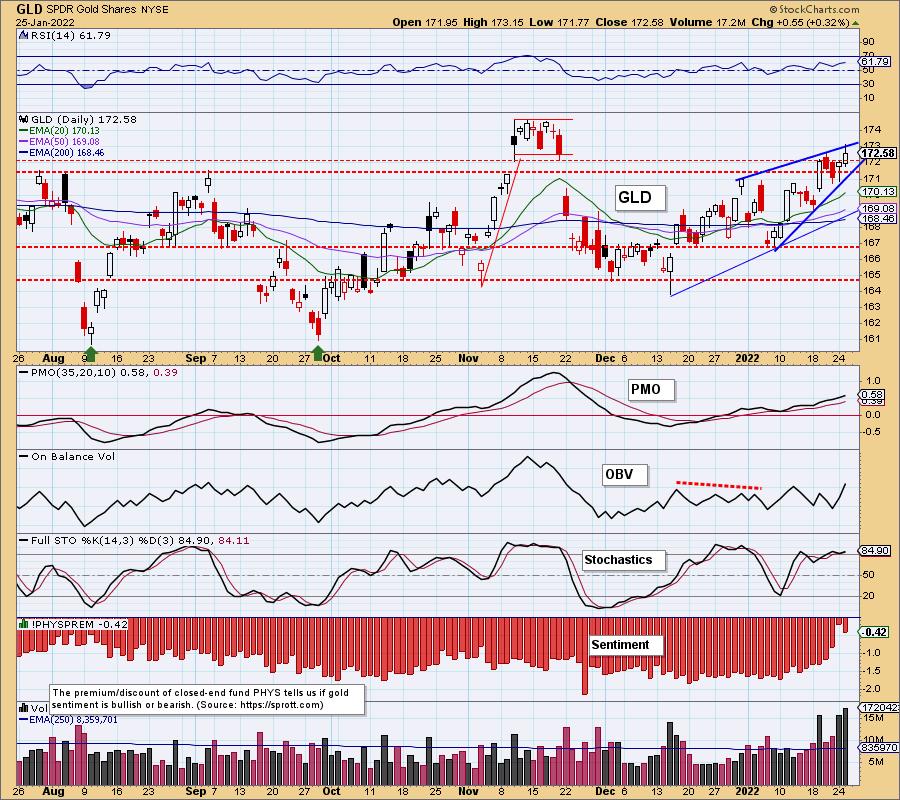Click the Low 171.77 value
Image resolution: width=900 pixels, height=800 pixels.
tap(559, 22)
